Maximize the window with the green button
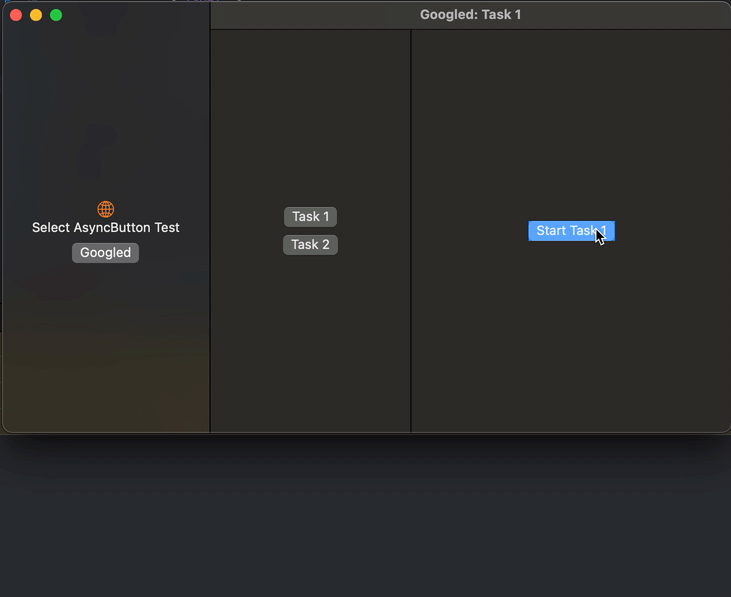The width and height of the screenshot is (731, 597). pyautogui.click(x=56, y=15)
